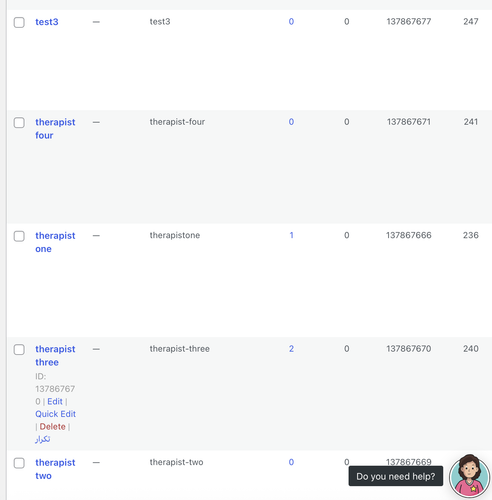Screen dimensions: 492x500
Task: Select slug text 'therapistone'
Action: 175,235
